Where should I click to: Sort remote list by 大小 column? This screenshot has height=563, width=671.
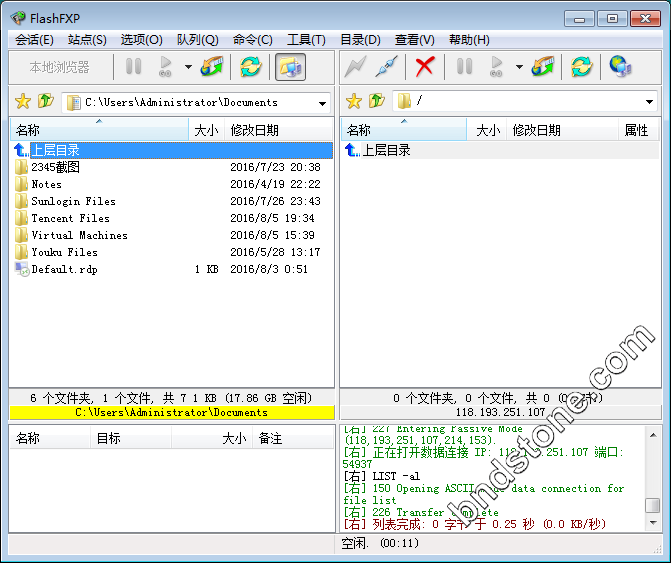pos(487,130)
